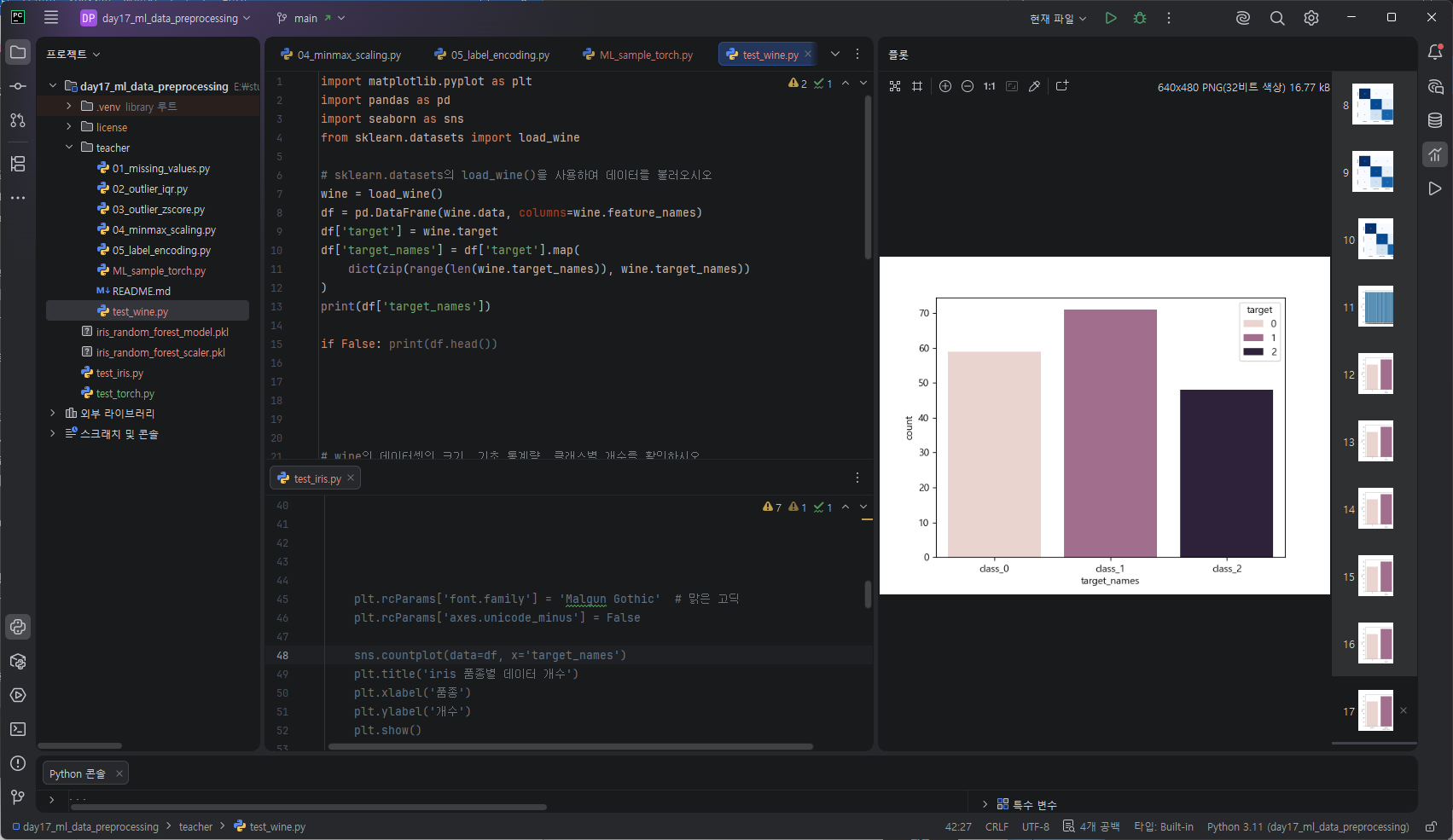Start debugging with the bug icon
Screen dimensions: 1453x840
click(1140, 18)
